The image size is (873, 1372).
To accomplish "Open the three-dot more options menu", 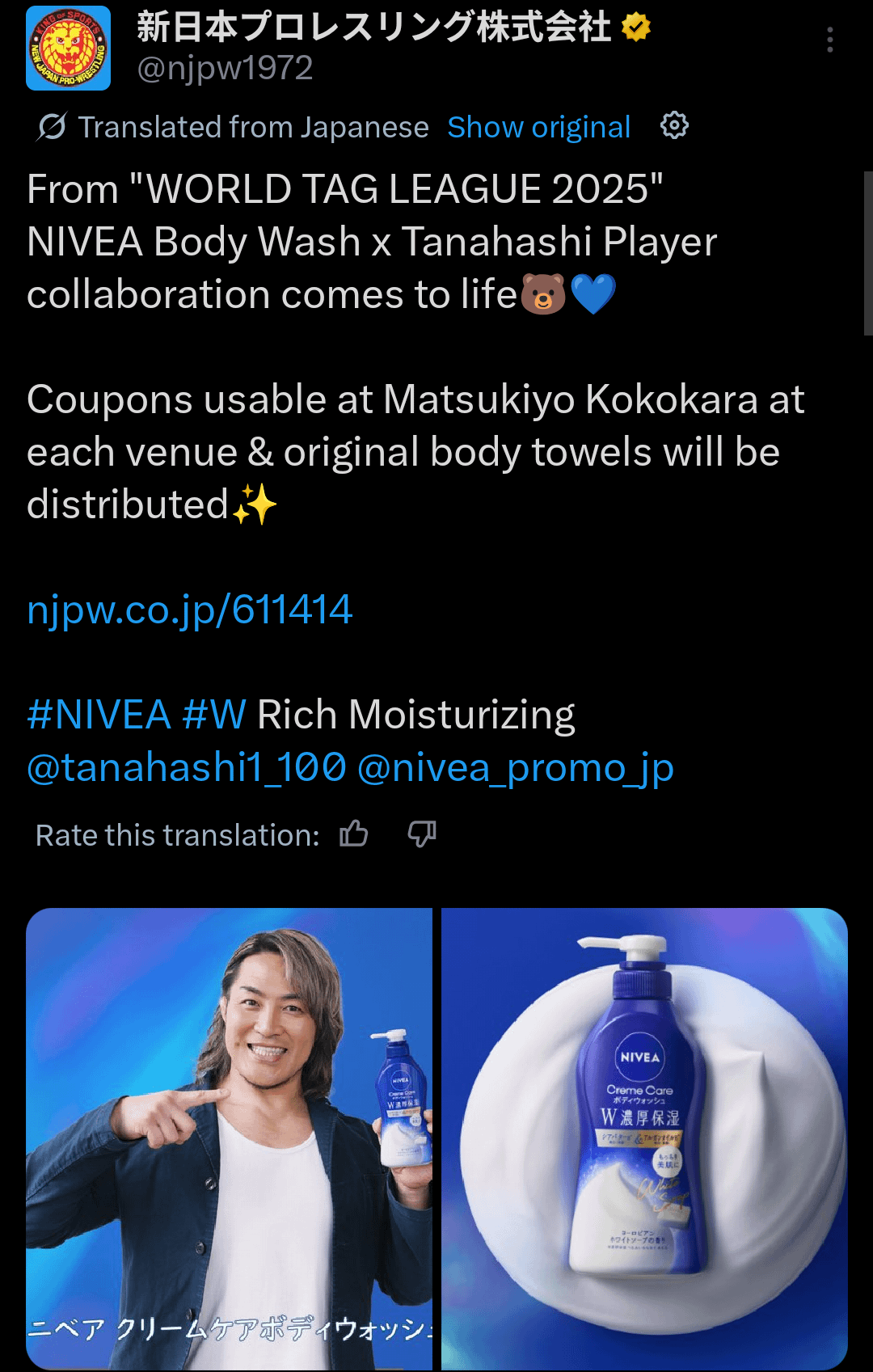I will (830, 40).
